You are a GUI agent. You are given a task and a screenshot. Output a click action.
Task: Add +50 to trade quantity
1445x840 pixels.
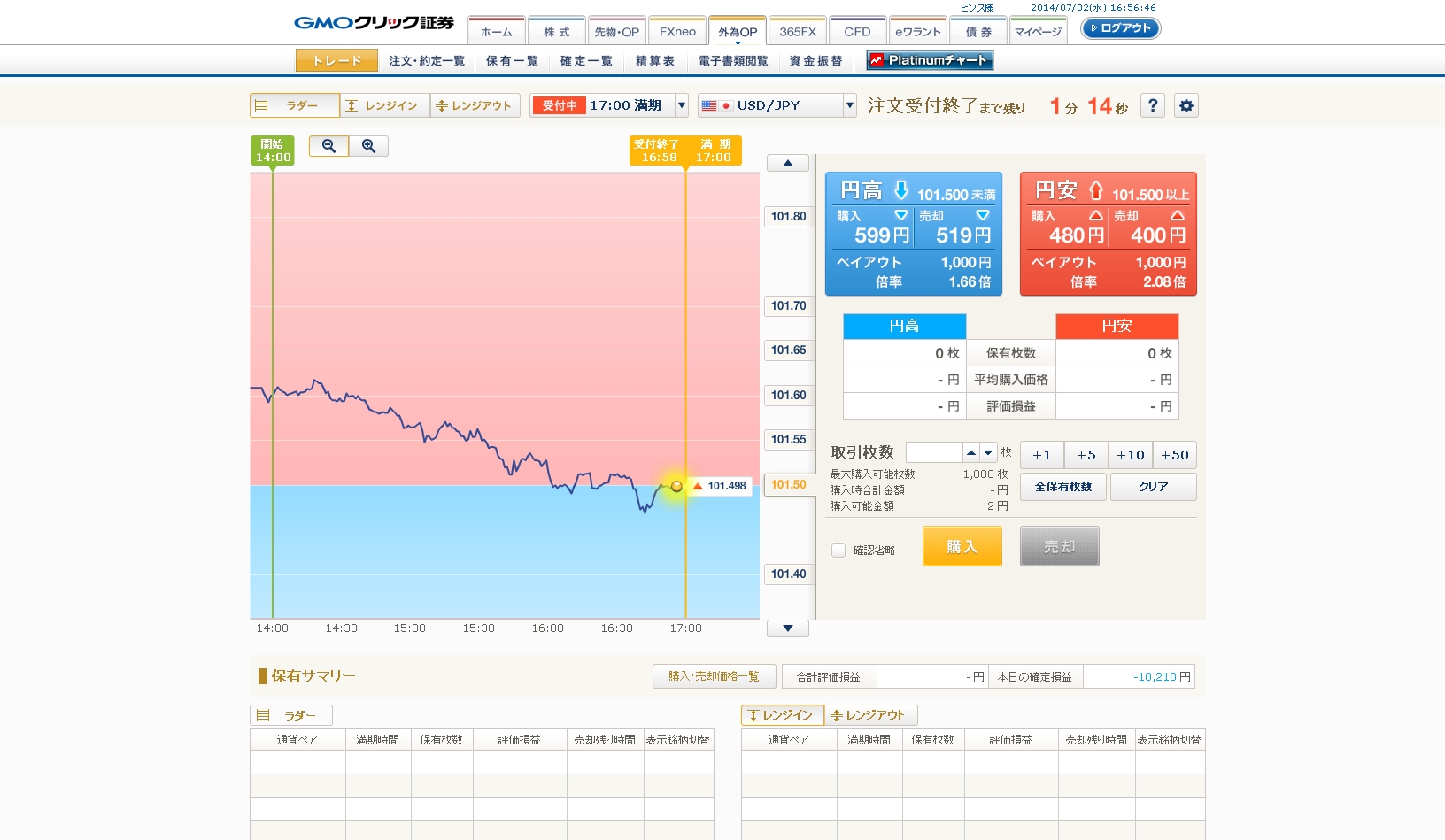click(1175, 455)
